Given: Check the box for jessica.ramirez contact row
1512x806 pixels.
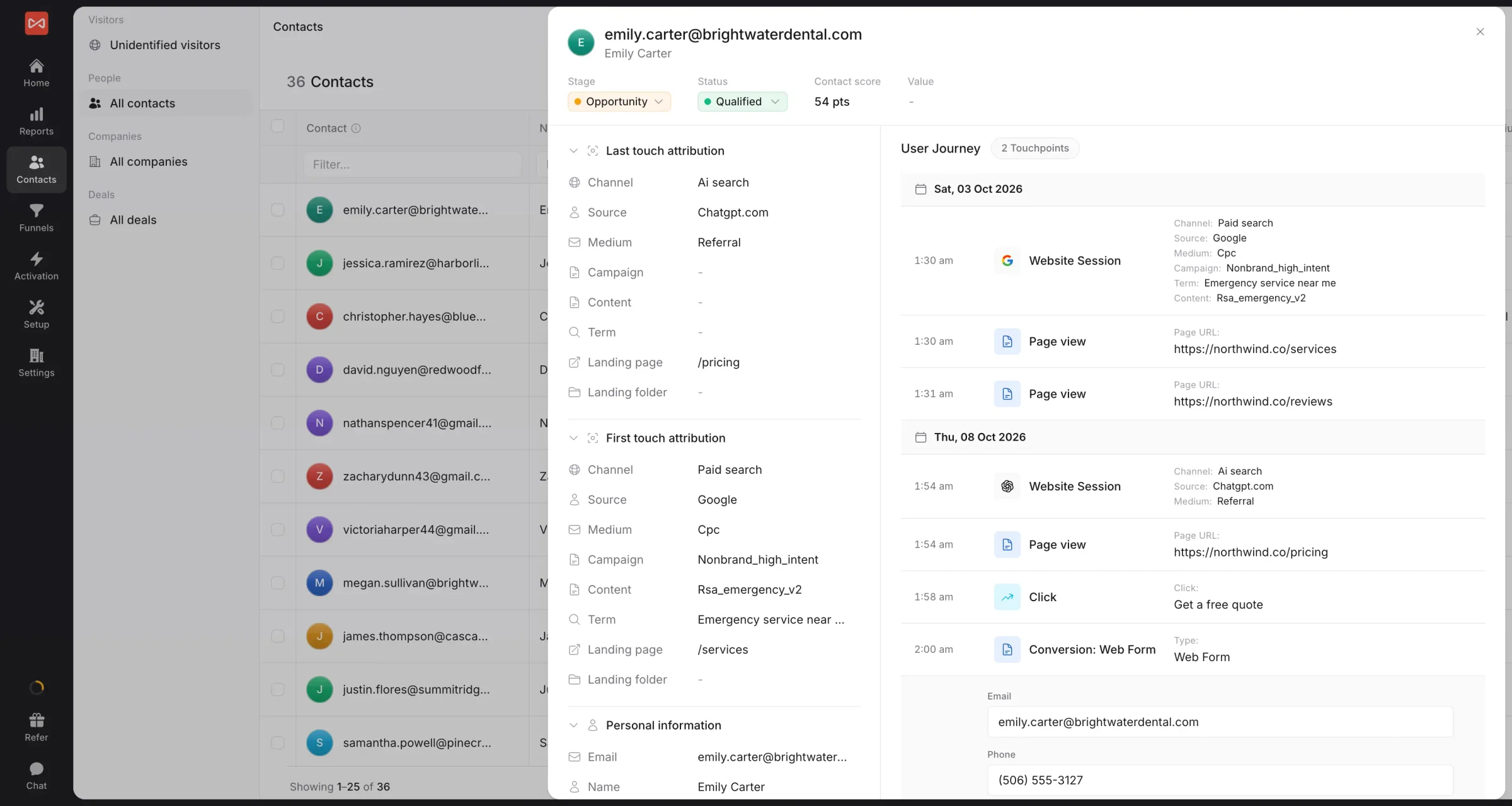Looking at the screenshot, I should (x=277, y=263).
